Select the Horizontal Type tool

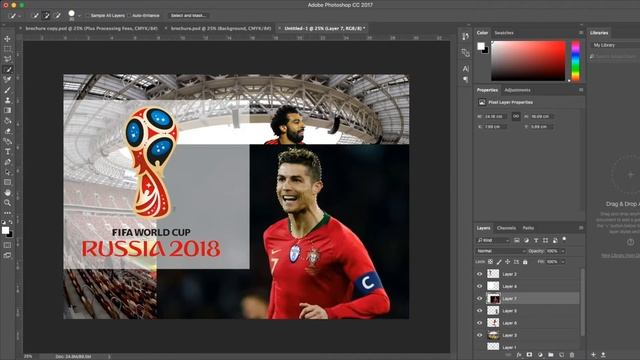7,151
